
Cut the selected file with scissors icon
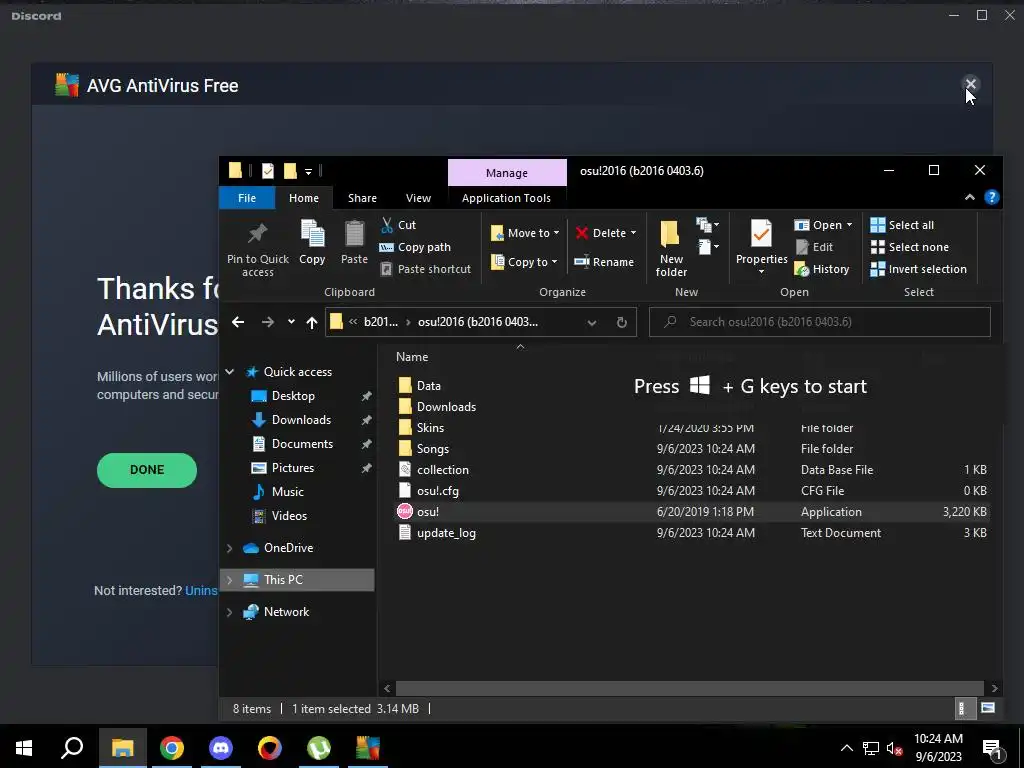tap(399, 225)
